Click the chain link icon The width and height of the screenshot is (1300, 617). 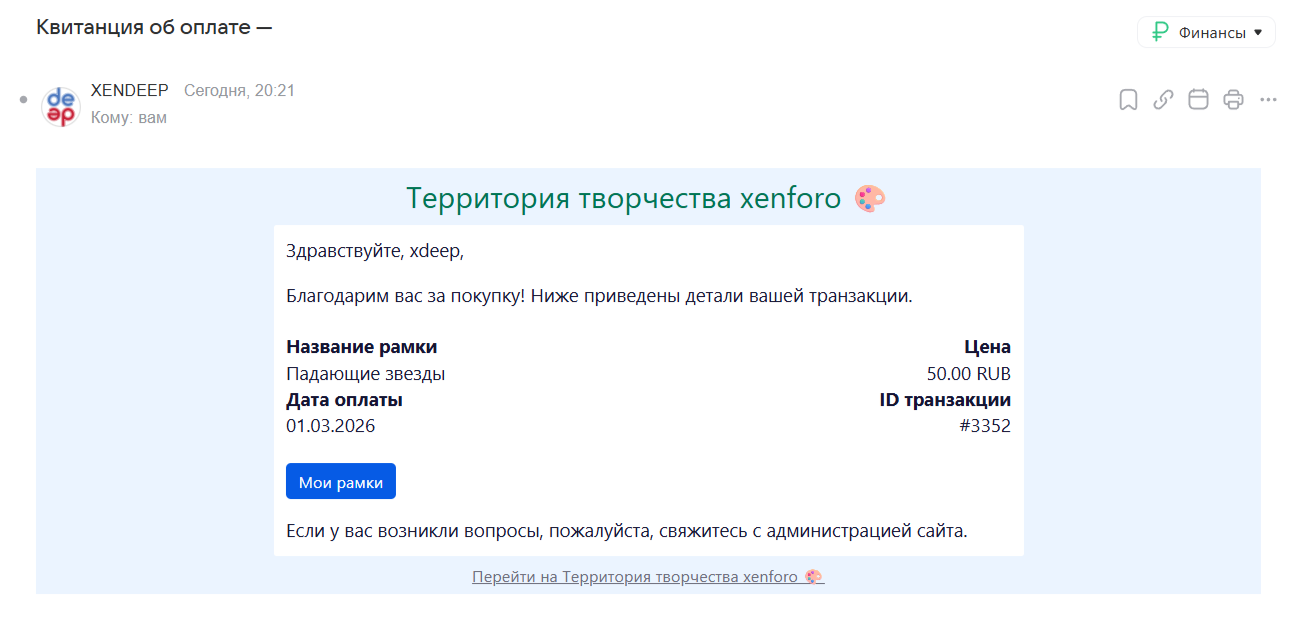coord(1163,100)
